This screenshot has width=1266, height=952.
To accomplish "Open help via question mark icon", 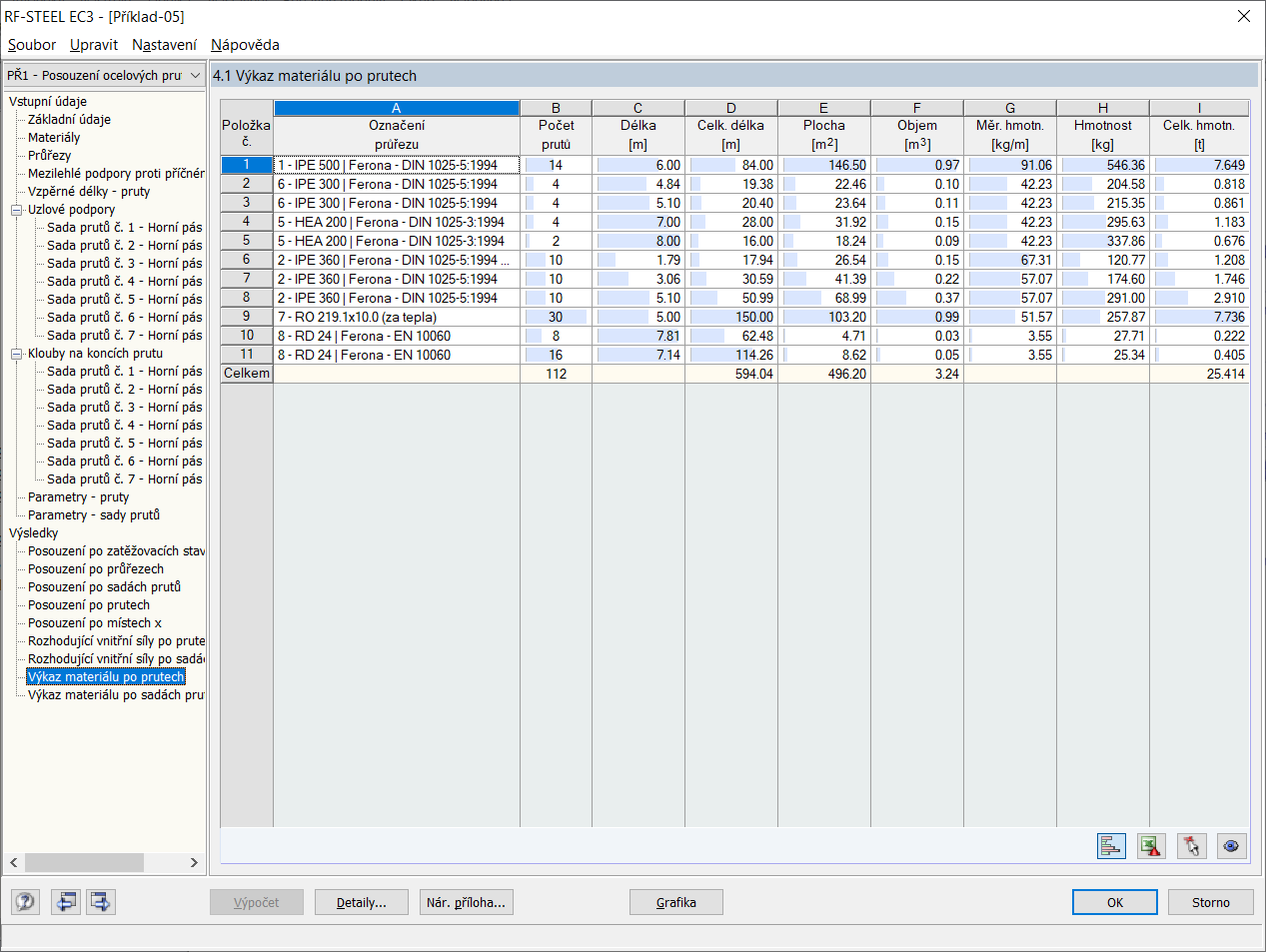I will [x=25, y=902].
